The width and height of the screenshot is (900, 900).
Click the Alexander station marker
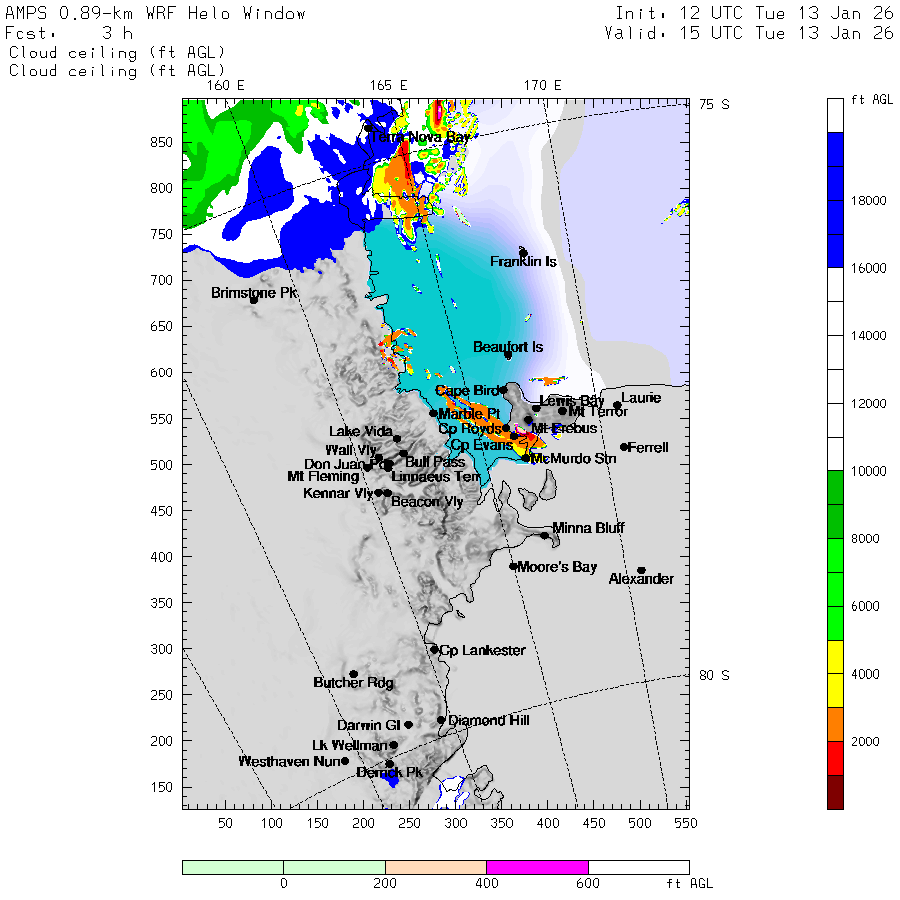click(641, 570)
